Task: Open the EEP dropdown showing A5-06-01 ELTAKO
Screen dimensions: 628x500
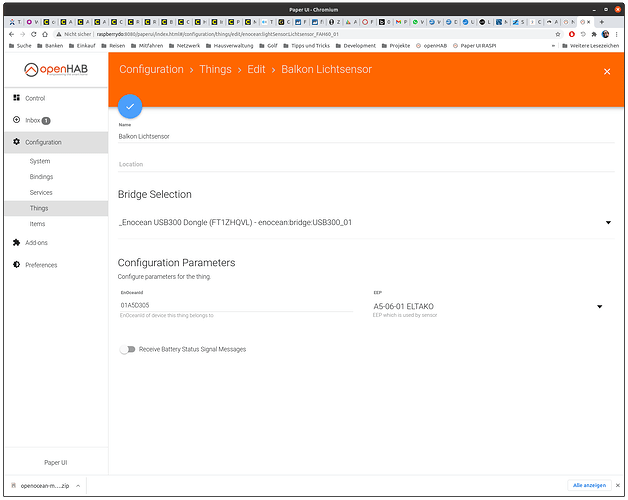Action: point(599,306)
